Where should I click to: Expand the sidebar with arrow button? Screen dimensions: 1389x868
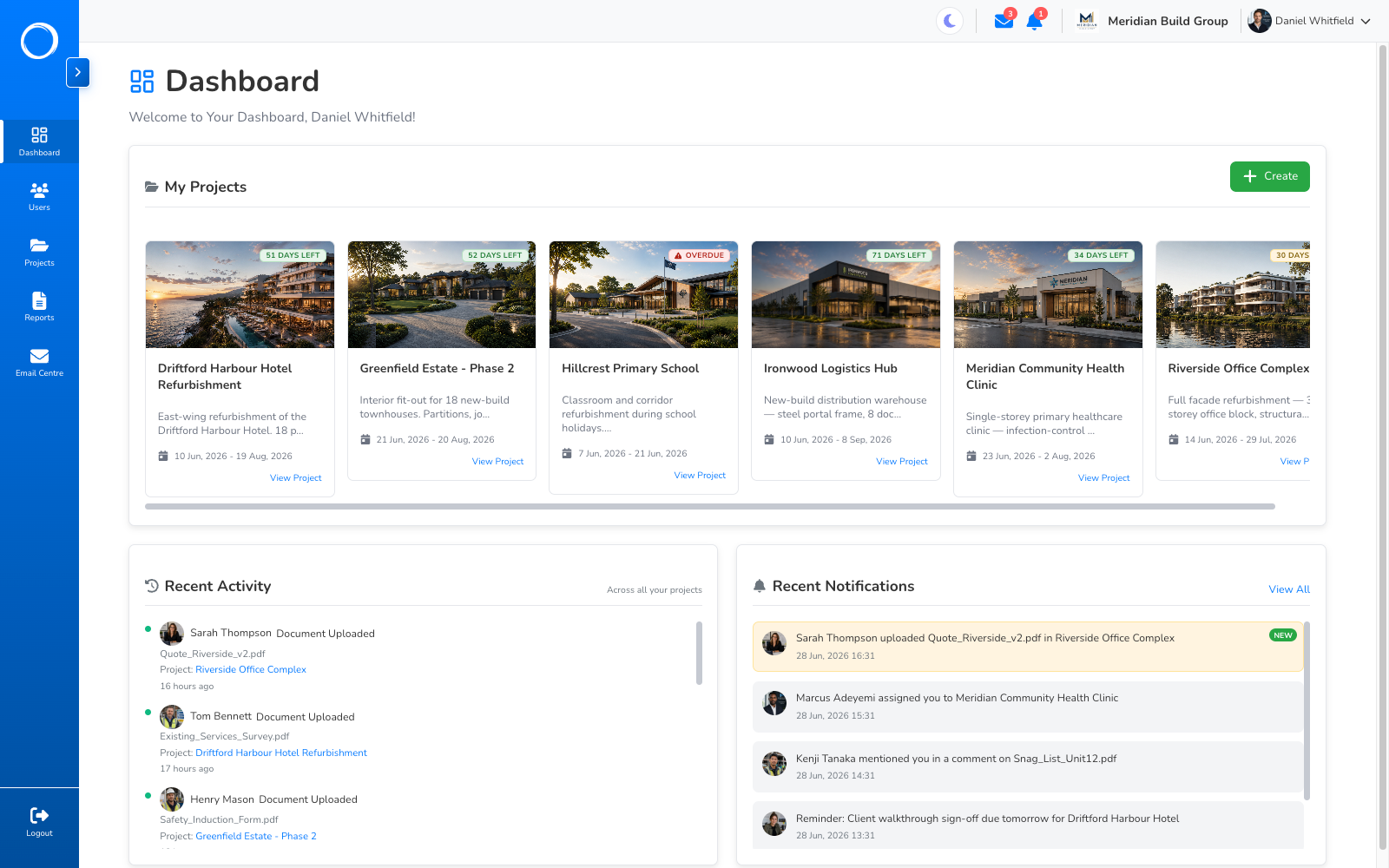(78, 72)
